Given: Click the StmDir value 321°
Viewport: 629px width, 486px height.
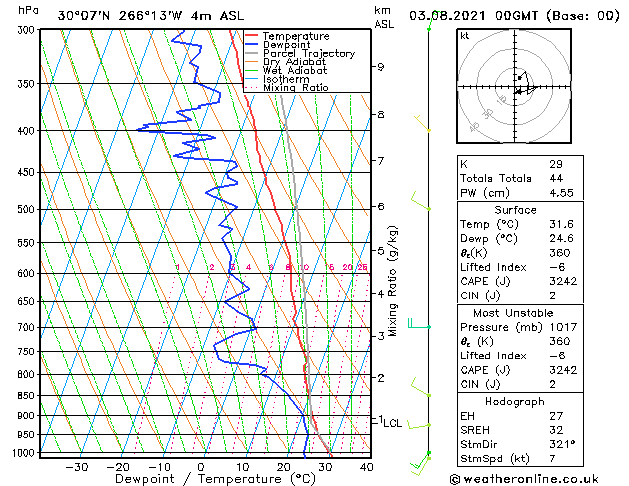Looking at the screenshot, I should (562, 444).
